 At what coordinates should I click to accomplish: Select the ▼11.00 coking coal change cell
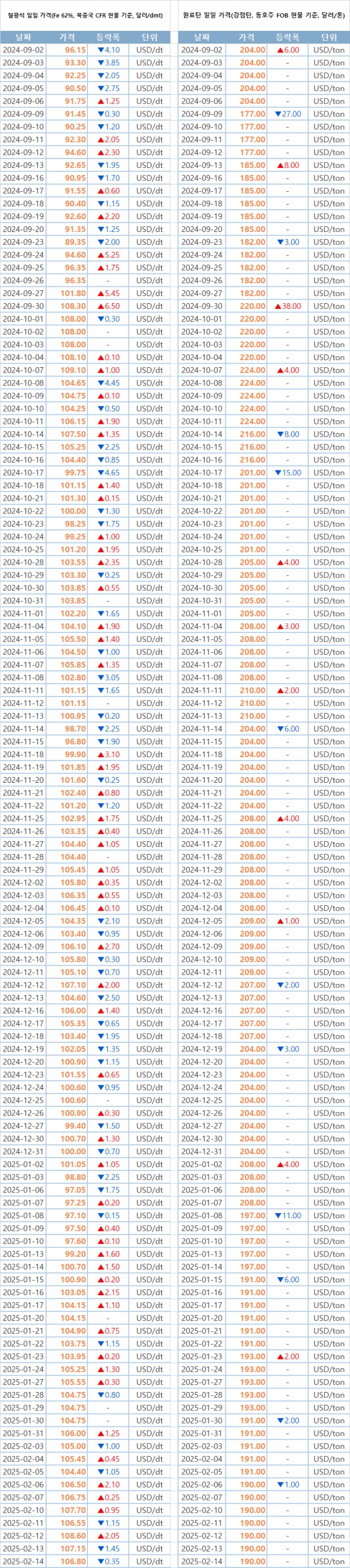[x=288, y=1215]
